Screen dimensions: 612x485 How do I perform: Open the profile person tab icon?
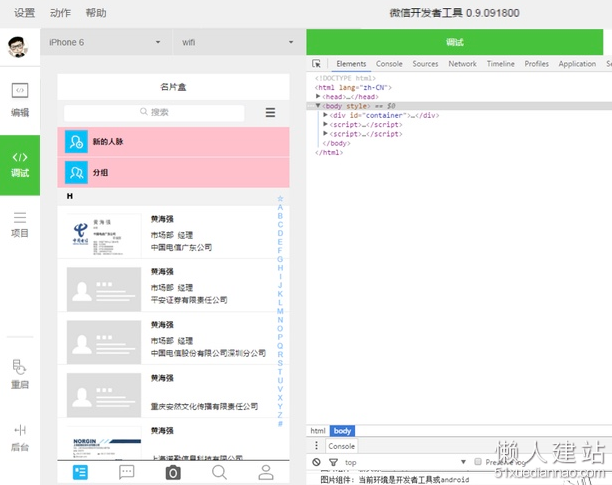tap(266, 472)
